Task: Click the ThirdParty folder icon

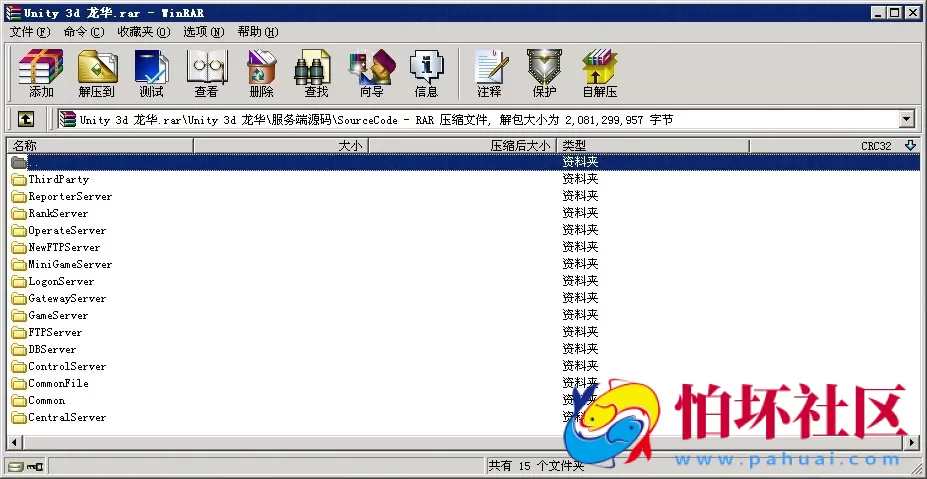Action: 20,179
